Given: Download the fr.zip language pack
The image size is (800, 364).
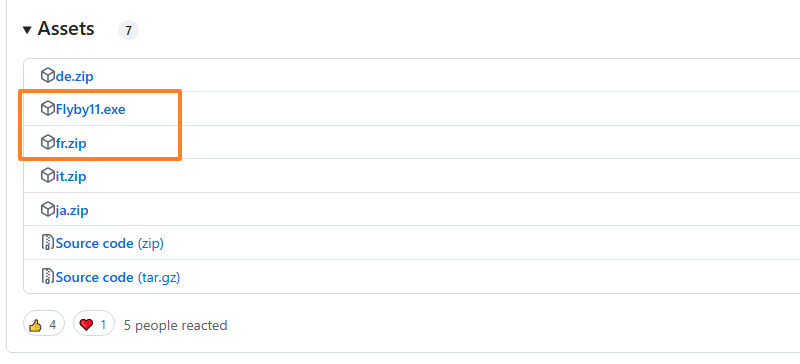Looking at the screenshot, I should (x=71, y=143).
